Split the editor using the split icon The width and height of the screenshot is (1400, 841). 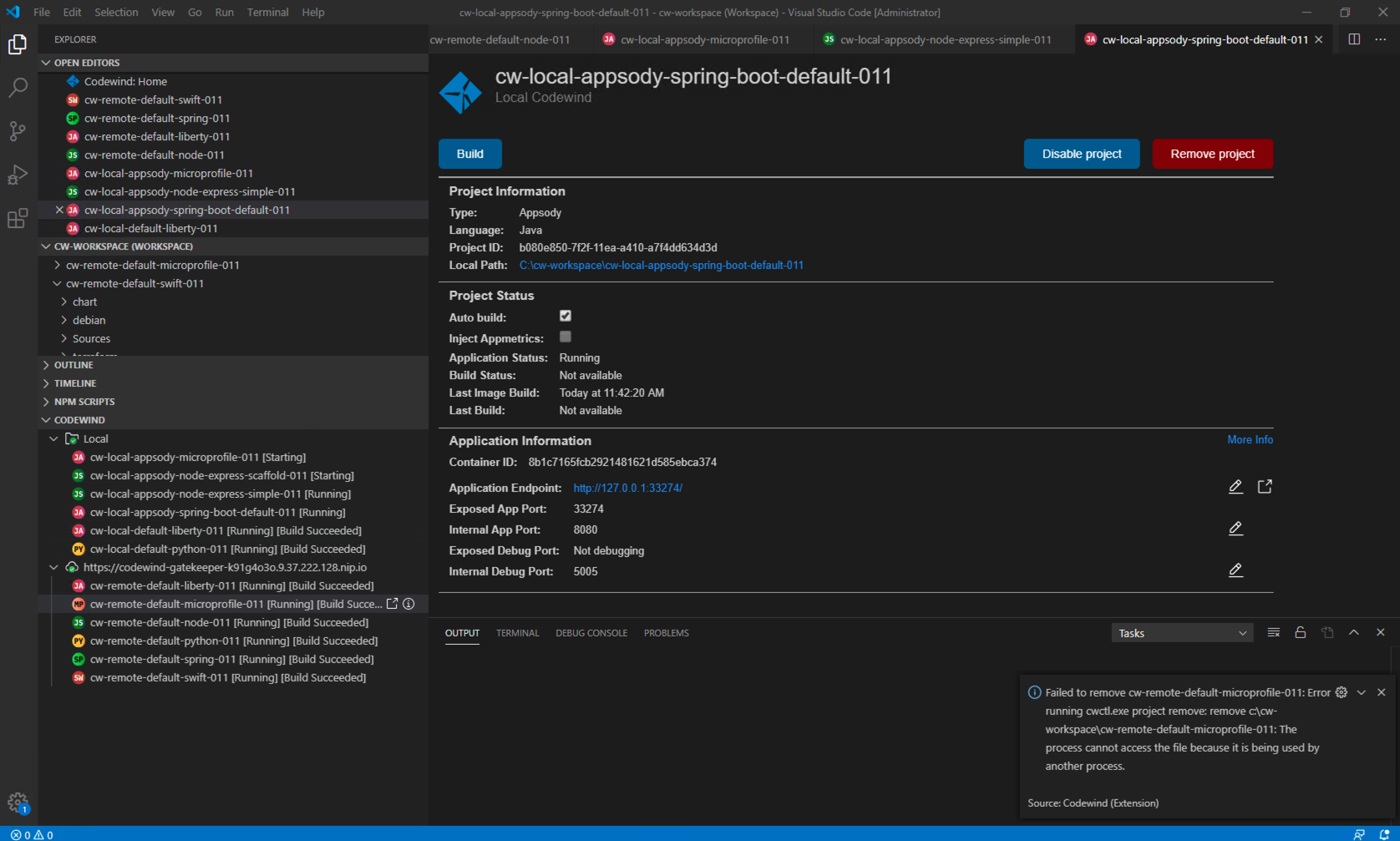[x=1354, y=38]
